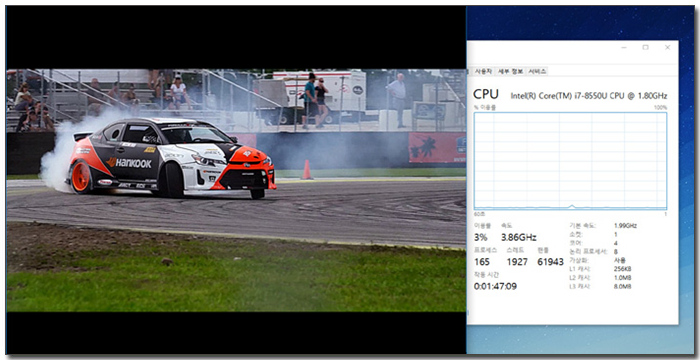Select the process count 165
Viewport: 700px width, 360px height.
[x=482, y=262]
